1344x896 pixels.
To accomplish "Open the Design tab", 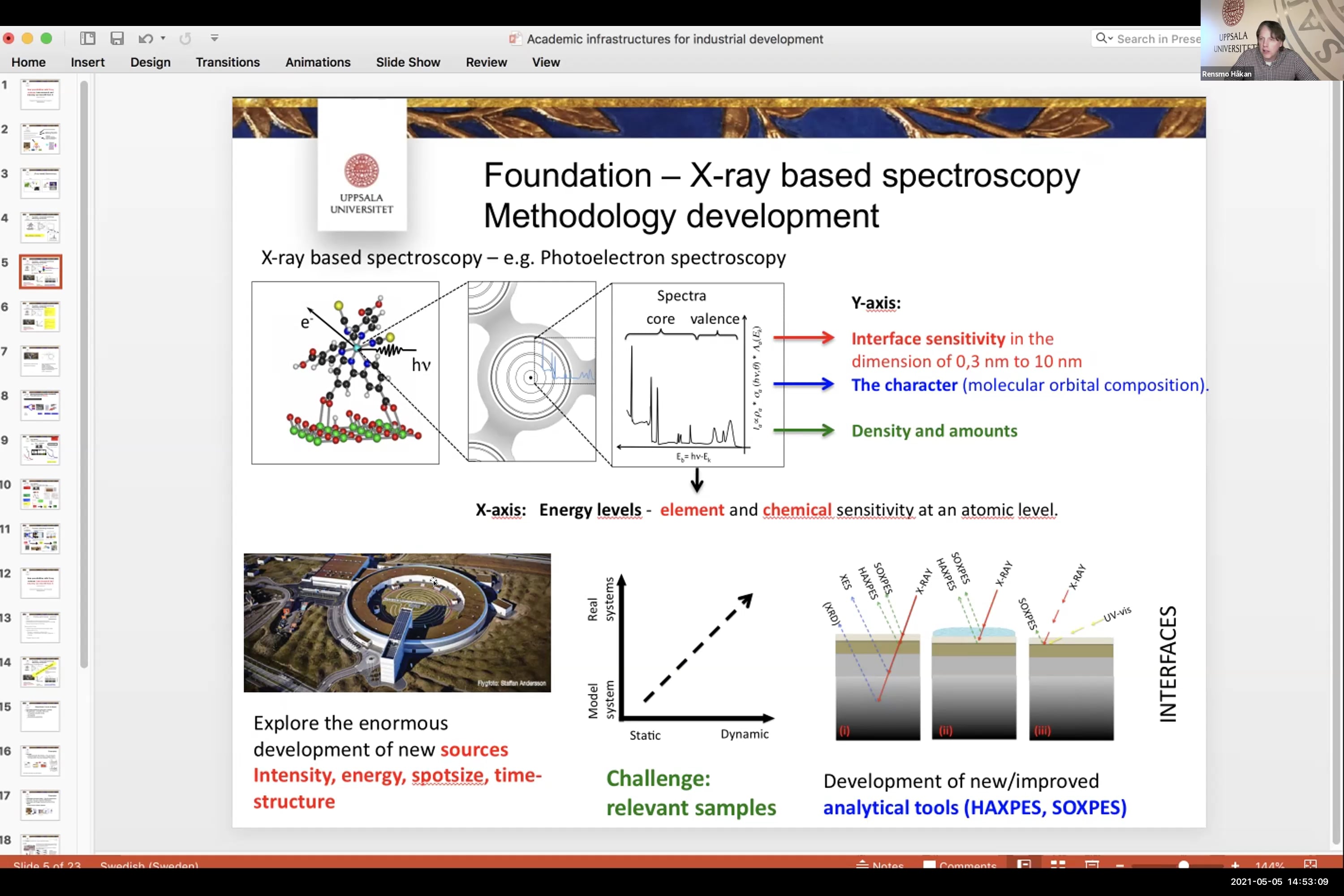I will [x=150, y=62].
